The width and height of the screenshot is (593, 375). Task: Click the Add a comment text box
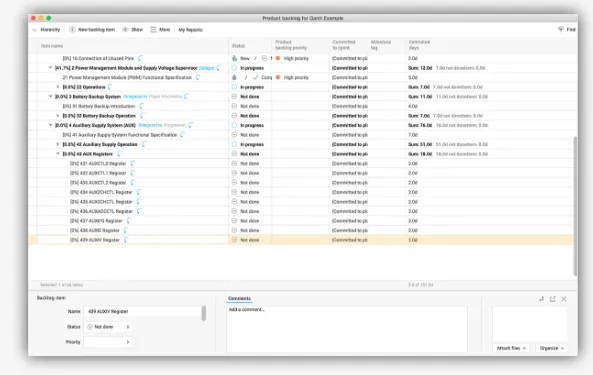coord(347,329)
